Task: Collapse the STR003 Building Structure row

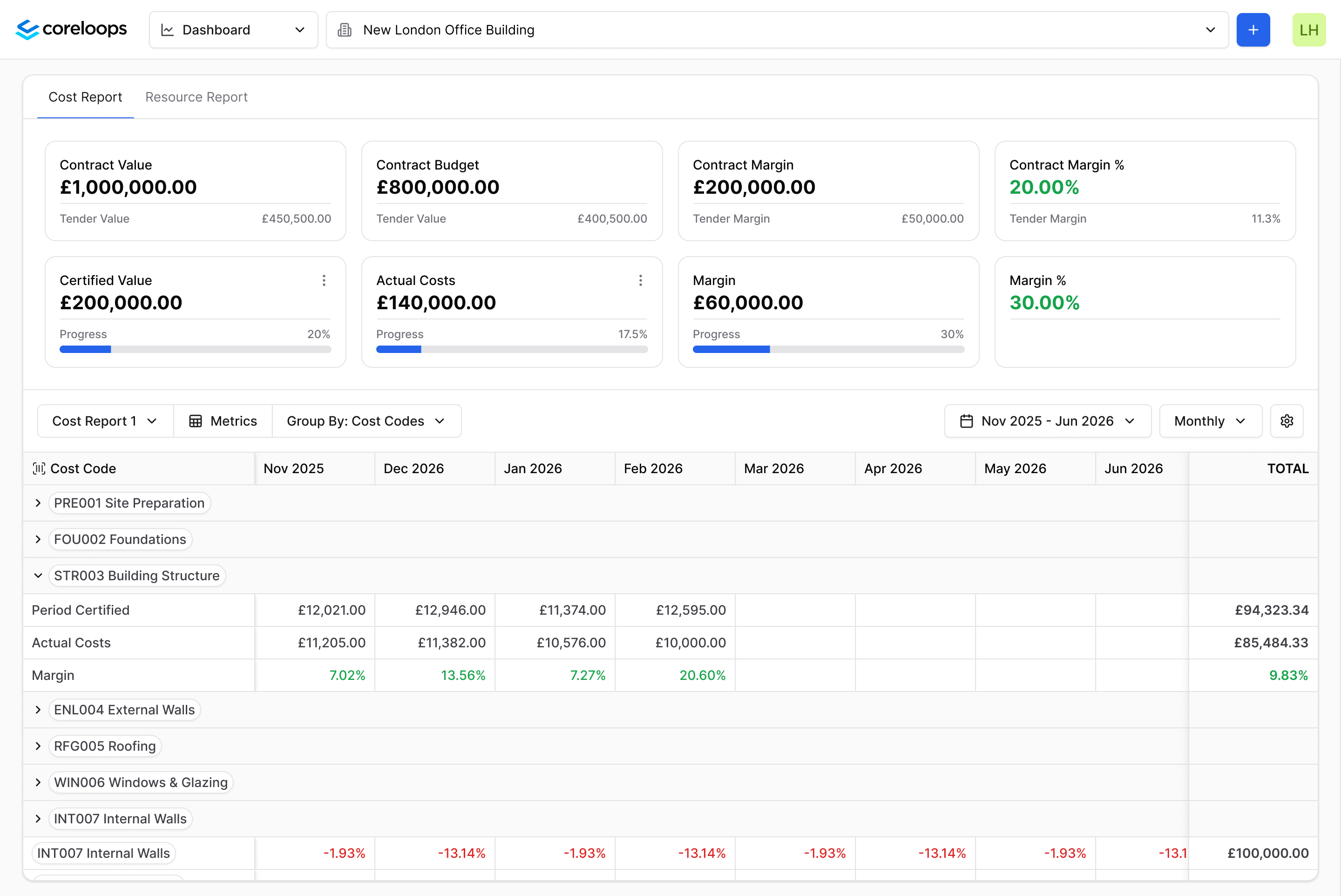Action: [38, 576]
